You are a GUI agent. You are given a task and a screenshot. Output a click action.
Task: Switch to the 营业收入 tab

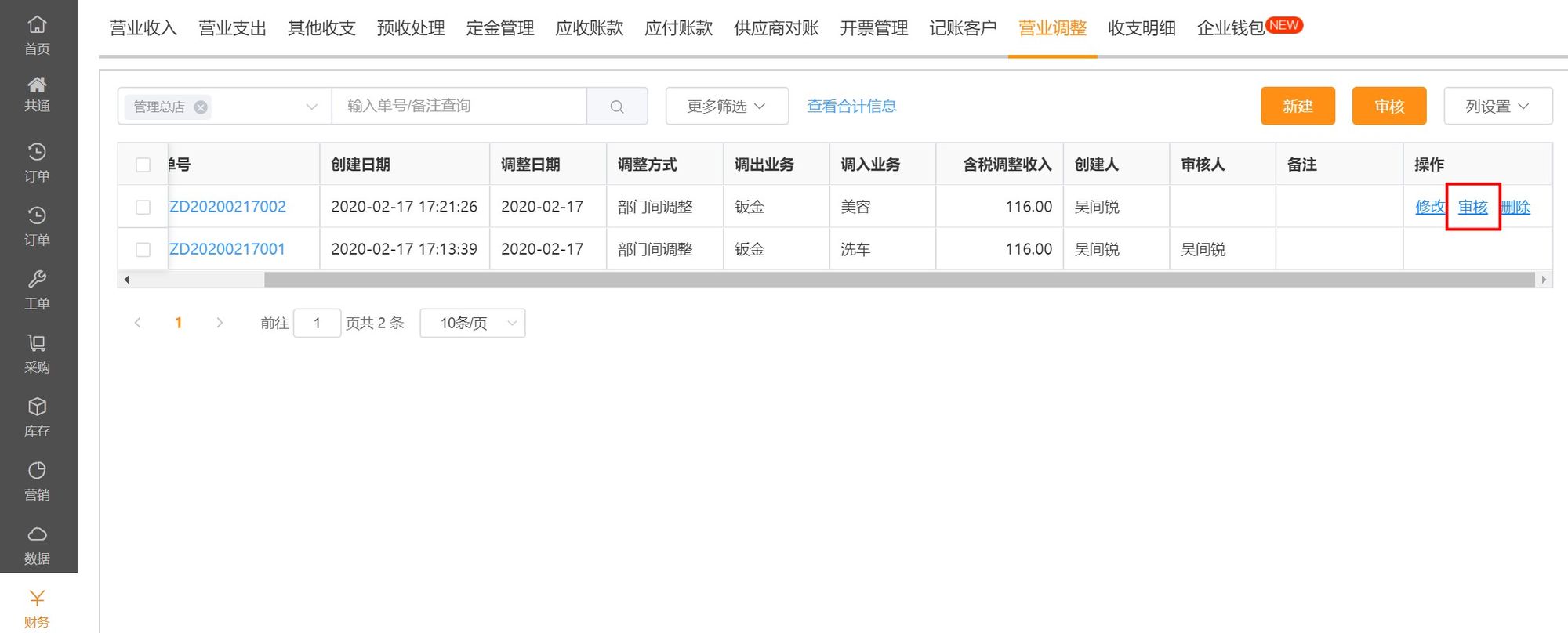(x=143, y=28)
